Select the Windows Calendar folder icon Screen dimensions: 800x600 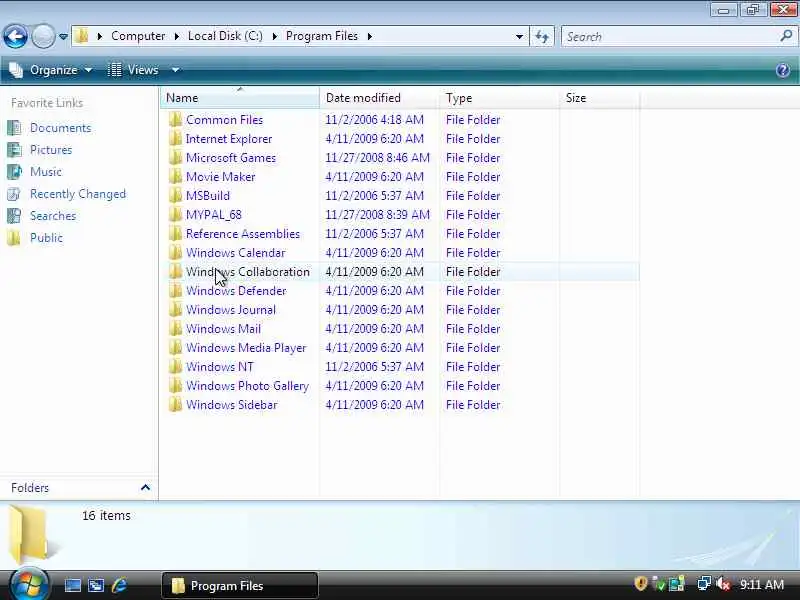tap(176, 253)
